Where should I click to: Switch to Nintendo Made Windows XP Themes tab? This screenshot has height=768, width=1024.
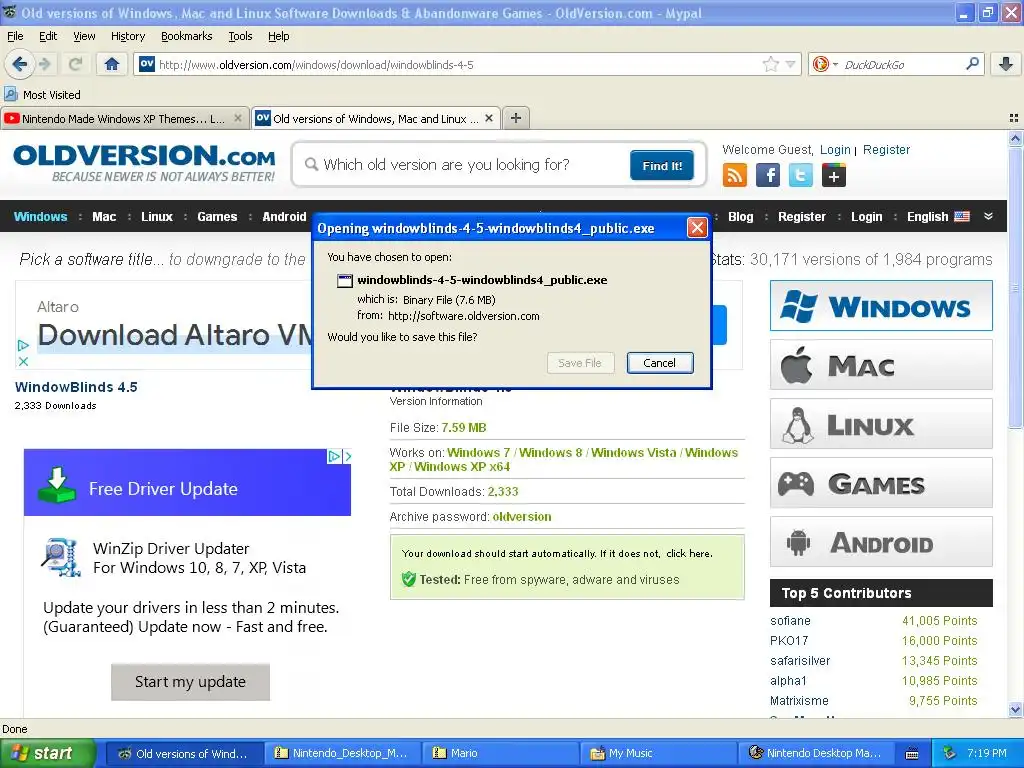pos(124,118)
